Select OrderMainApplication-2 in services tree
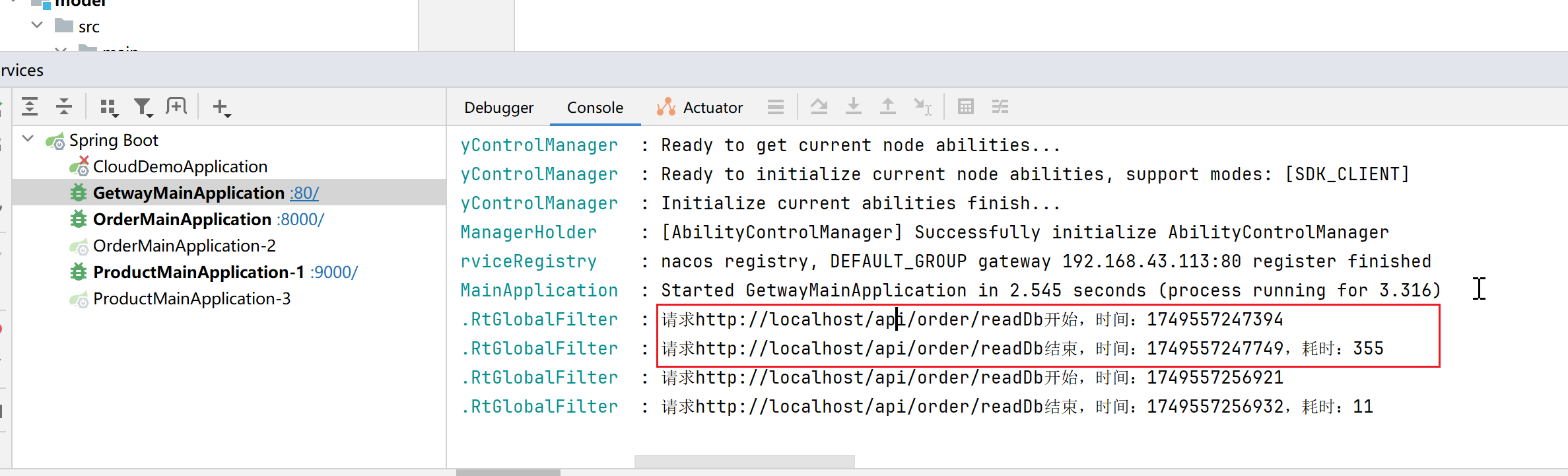The image size is (1568, 476). click(184, 246)
